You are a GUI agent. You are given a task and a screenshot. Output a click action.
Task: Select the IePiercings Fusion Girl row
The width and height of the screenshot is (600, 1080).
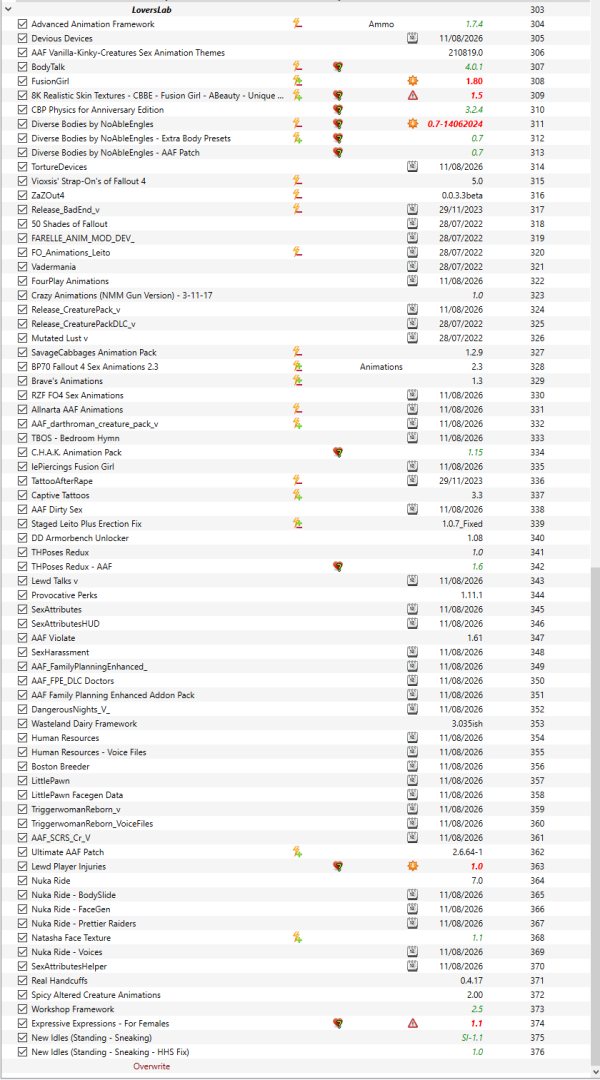(x=295, y=466)
